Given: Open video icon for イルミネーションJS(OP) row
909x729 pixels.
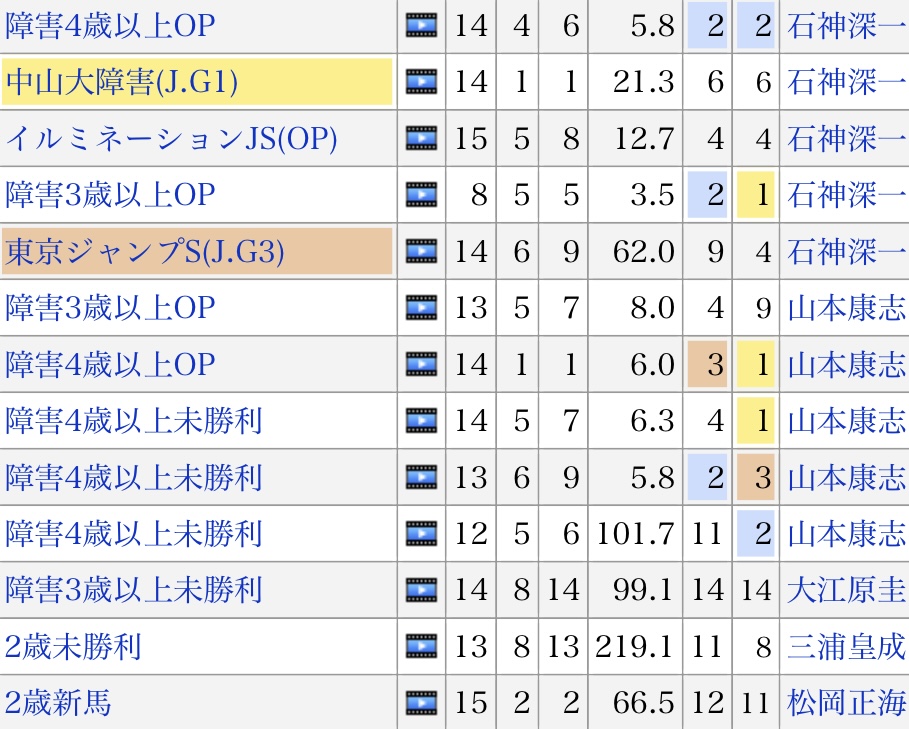Looking at the screenshot, I should (422, 138).
